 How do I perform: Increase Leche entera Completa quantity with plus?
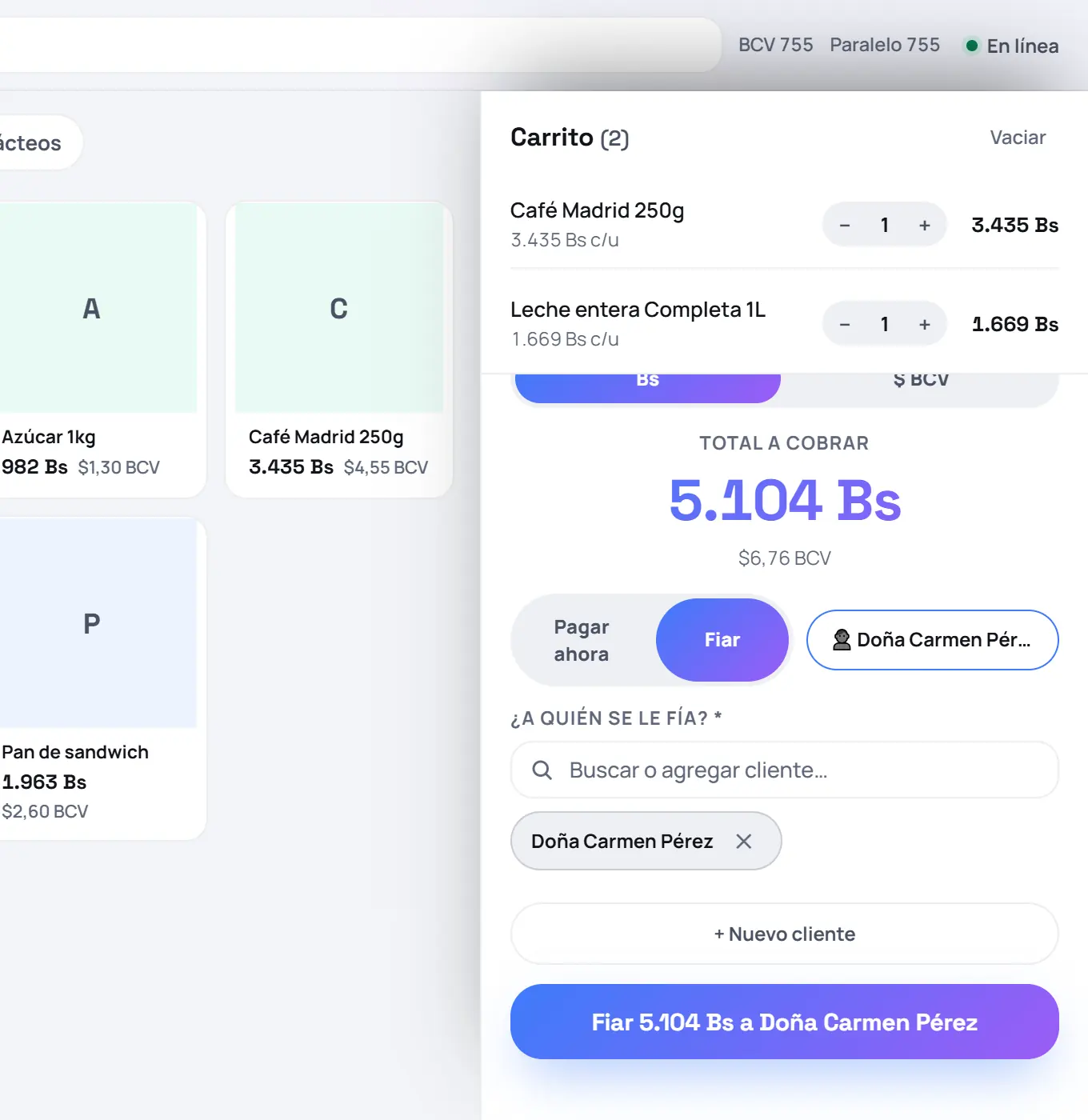(925, 324)
